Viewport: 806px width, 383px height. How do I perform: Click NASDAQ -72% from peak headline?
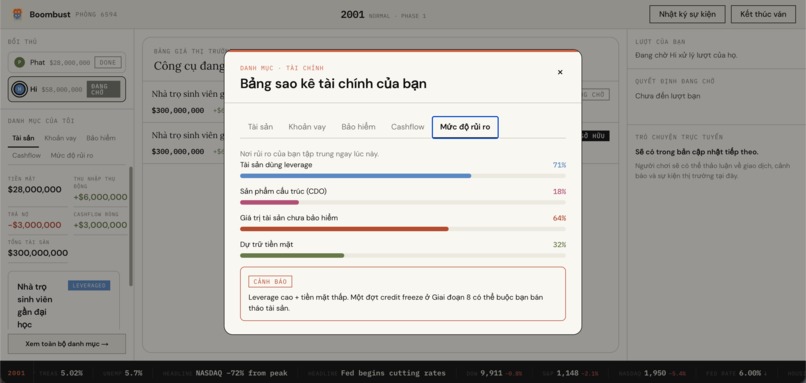pyautogui.click(x=242, y=373)
